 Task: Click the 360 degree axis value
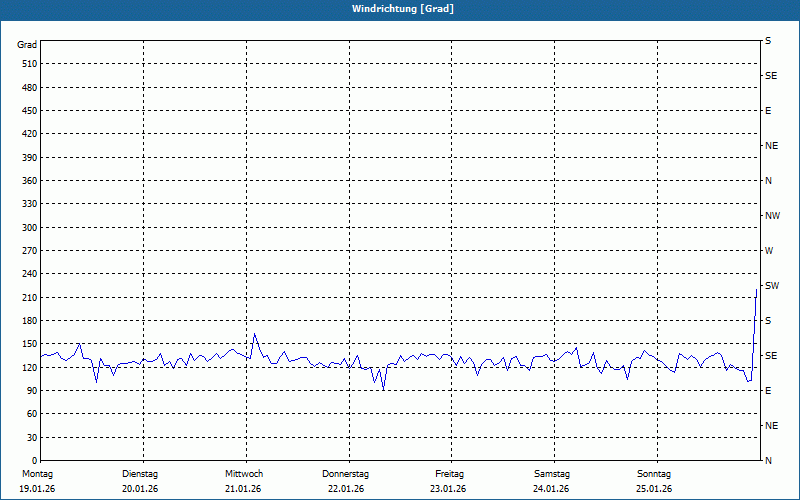point(30,181)
